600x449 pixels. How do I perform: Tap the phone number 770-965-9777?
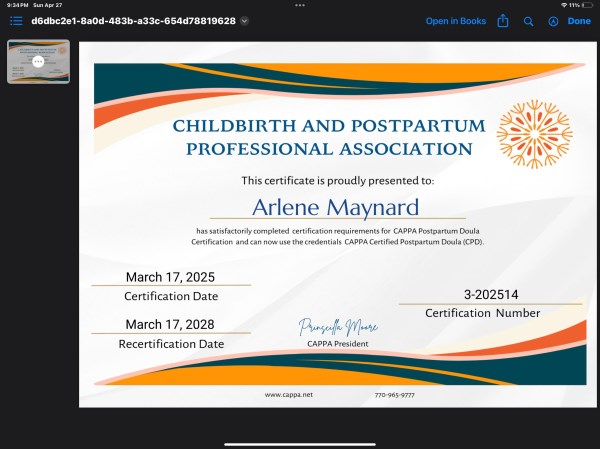394,395
